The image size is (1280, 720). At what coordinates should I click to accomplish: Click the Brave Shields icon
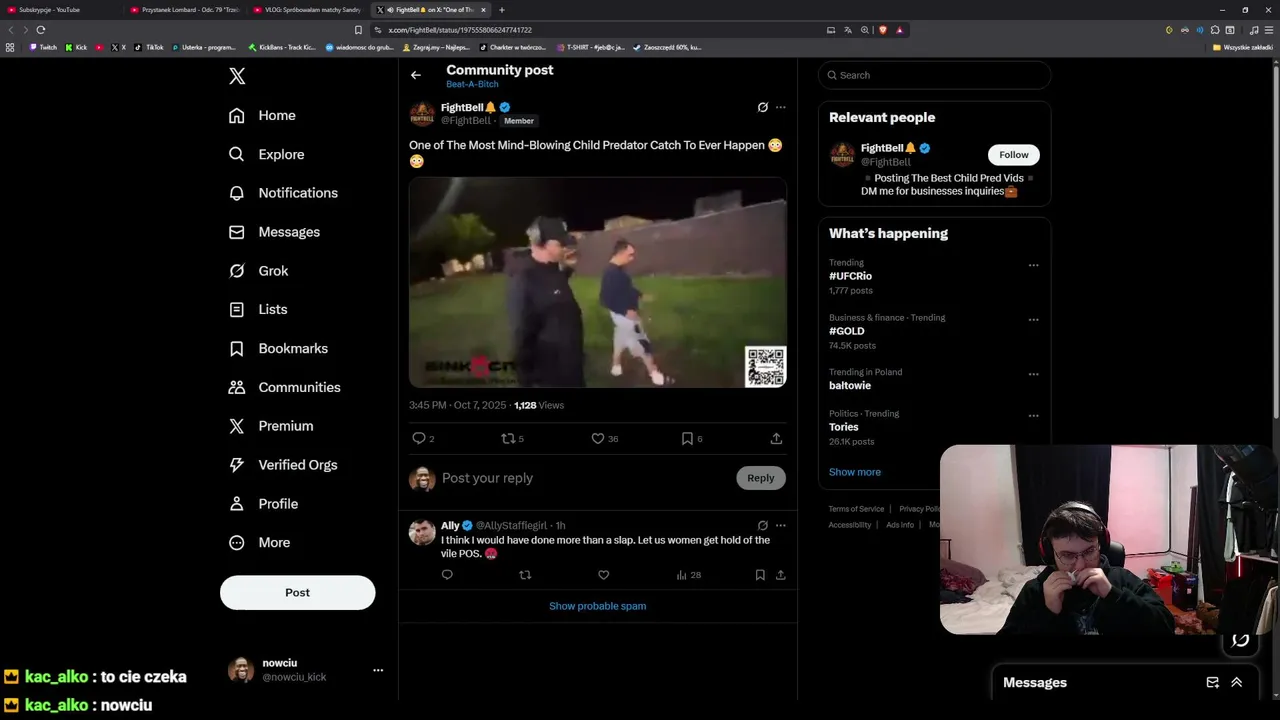883,30
